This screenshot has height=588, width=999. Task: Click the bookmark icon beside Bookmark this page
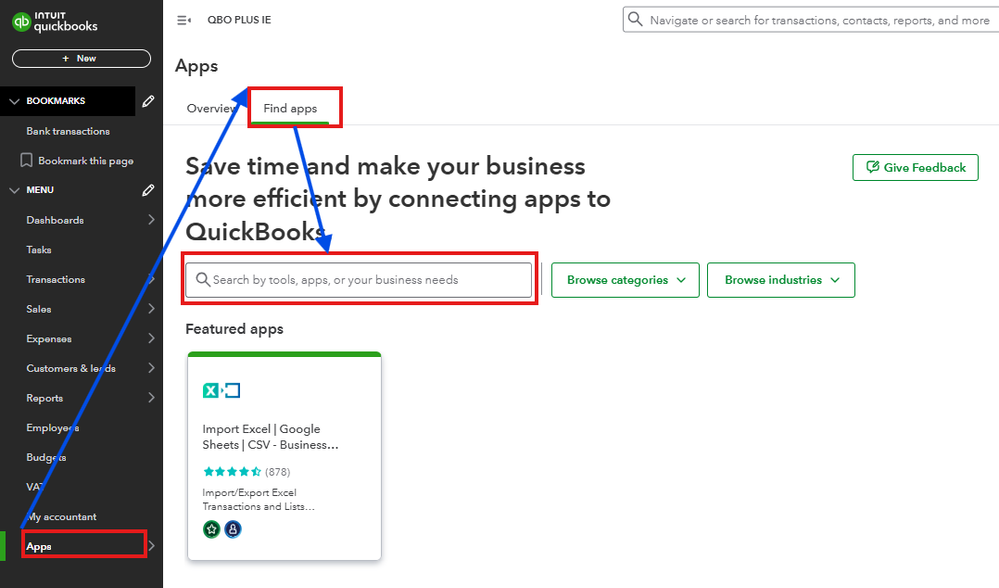(x=26, y=161)
